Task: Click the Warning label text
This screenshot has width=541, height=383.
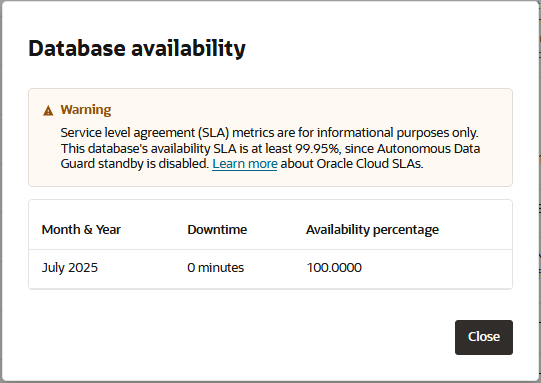Action: click(86, 110)
